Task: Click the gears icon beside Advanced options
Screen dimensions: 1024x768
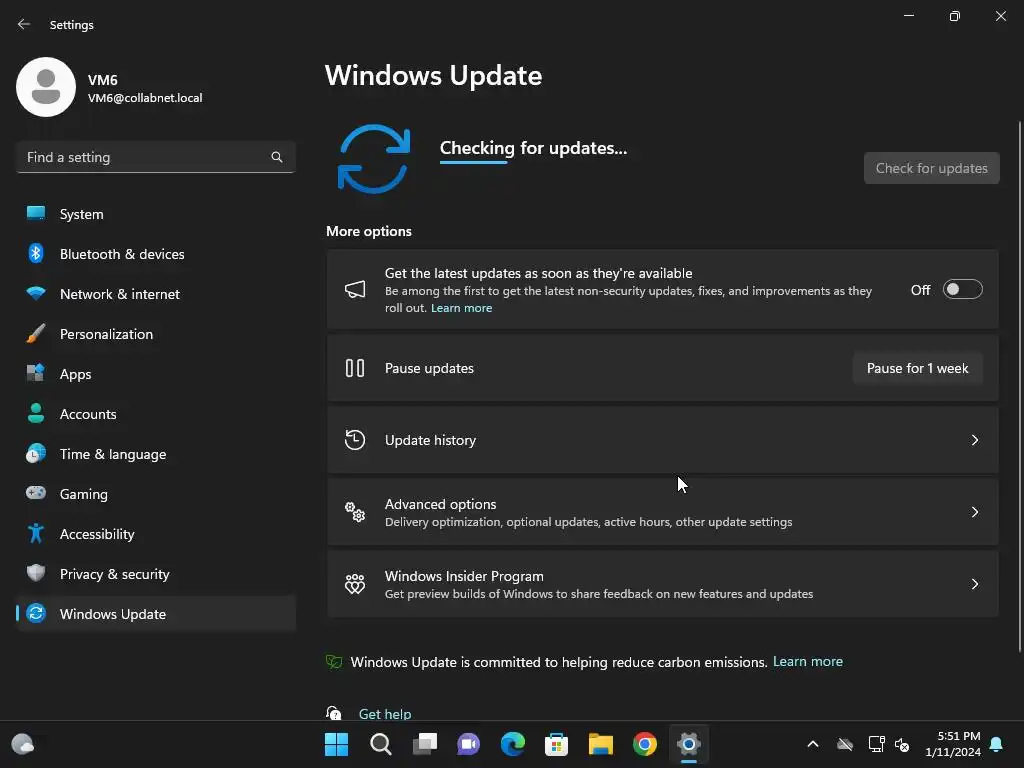Action: click(x=355, y=511)
